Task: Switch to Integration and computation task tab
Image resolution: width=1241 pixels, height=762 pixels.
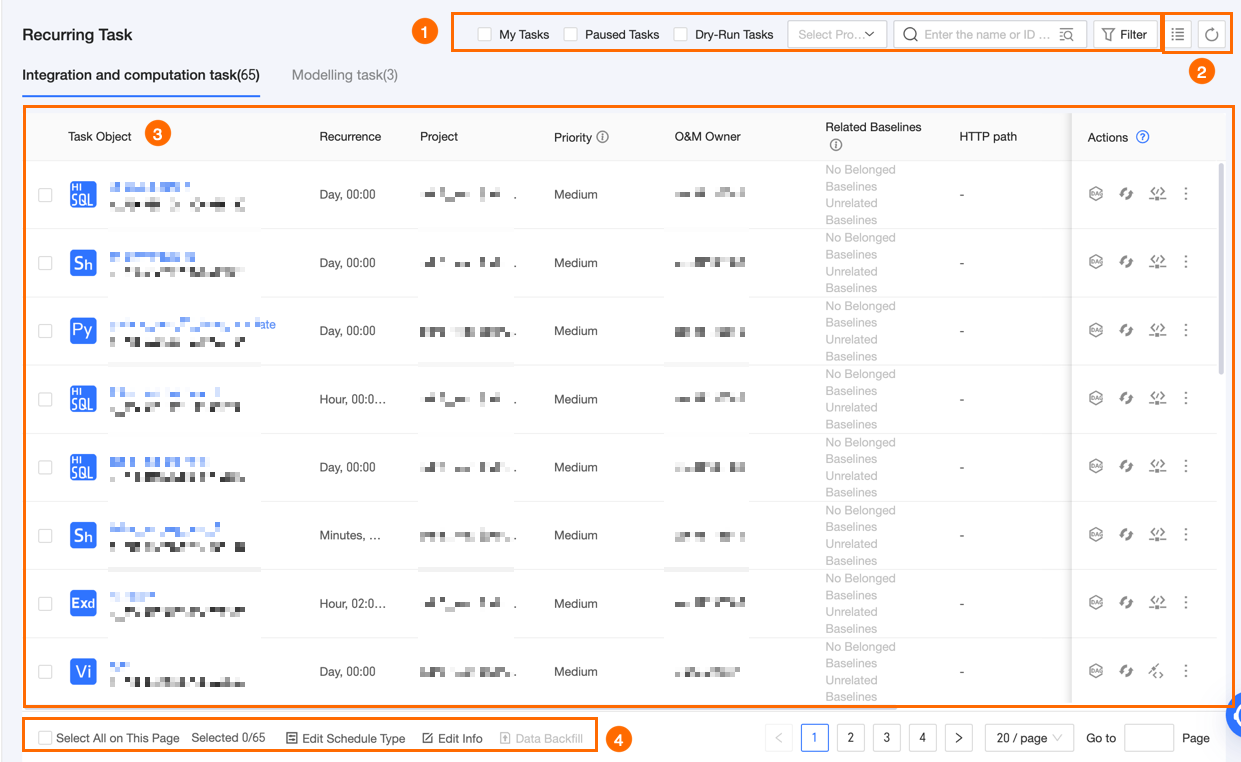Action: click(141, 75)
